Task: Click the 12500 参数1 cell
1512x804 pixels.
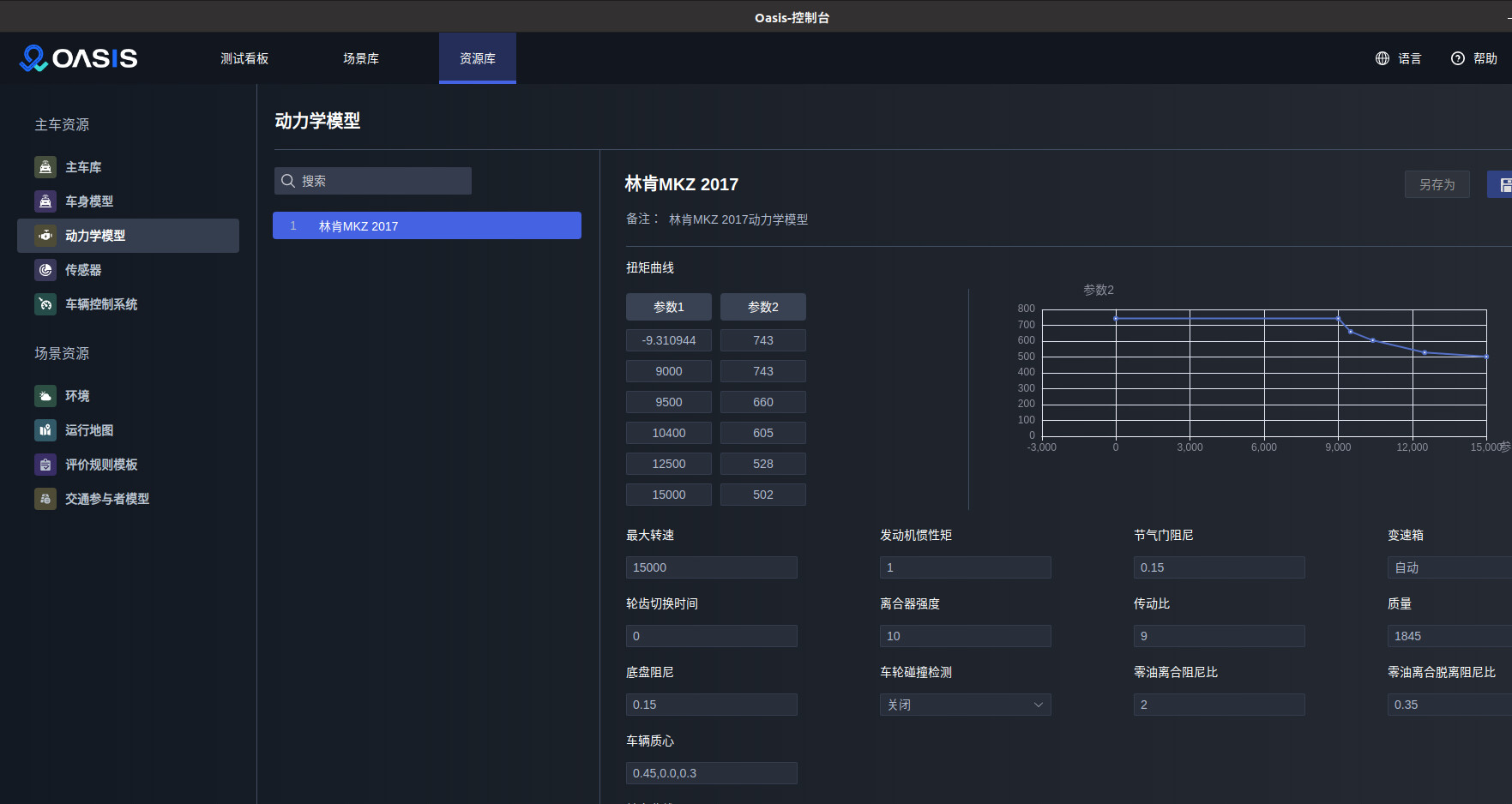Action: (669, 464)
